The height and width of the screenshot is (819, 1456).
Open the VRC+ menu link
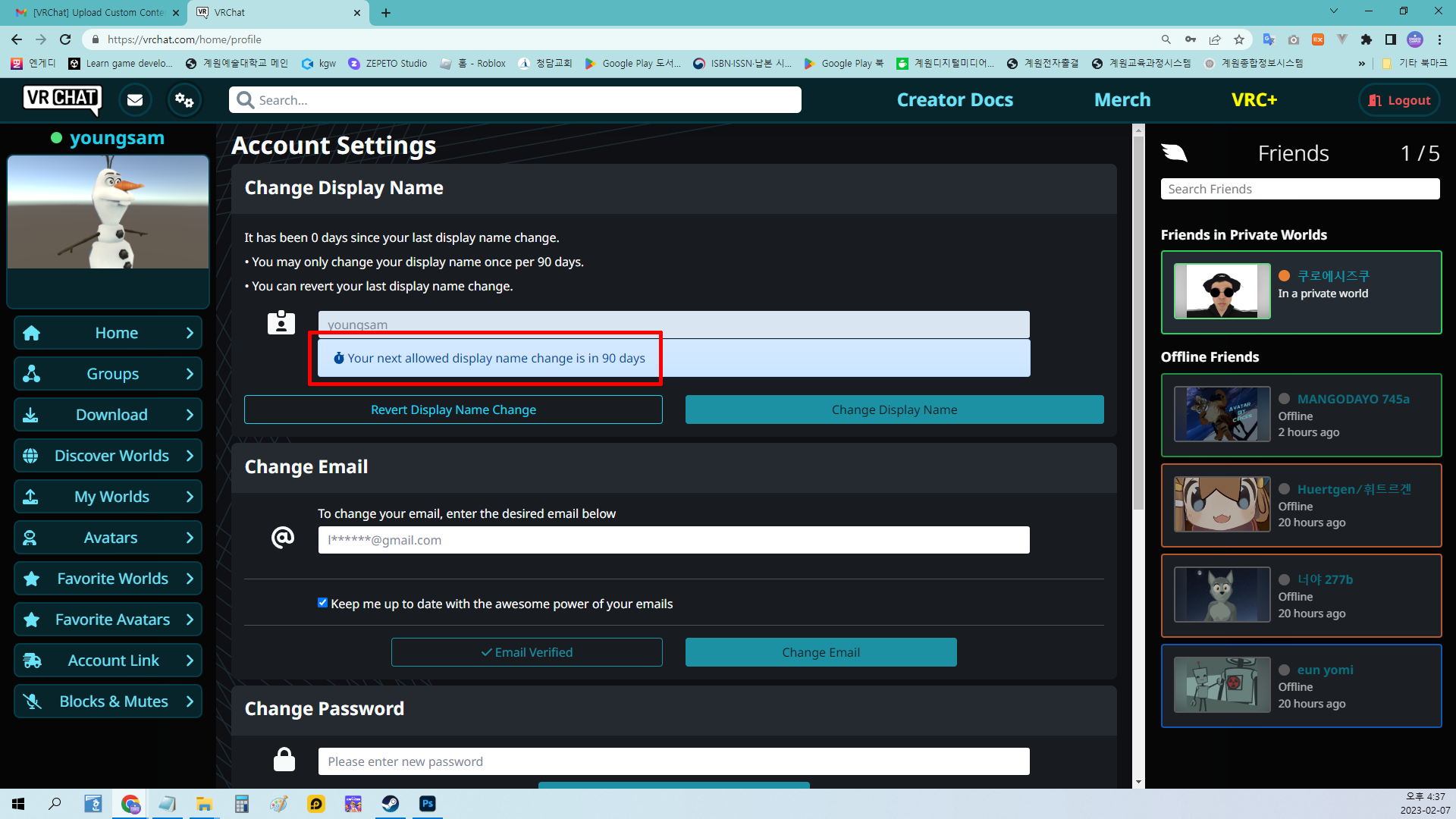tap(1254, 99)
